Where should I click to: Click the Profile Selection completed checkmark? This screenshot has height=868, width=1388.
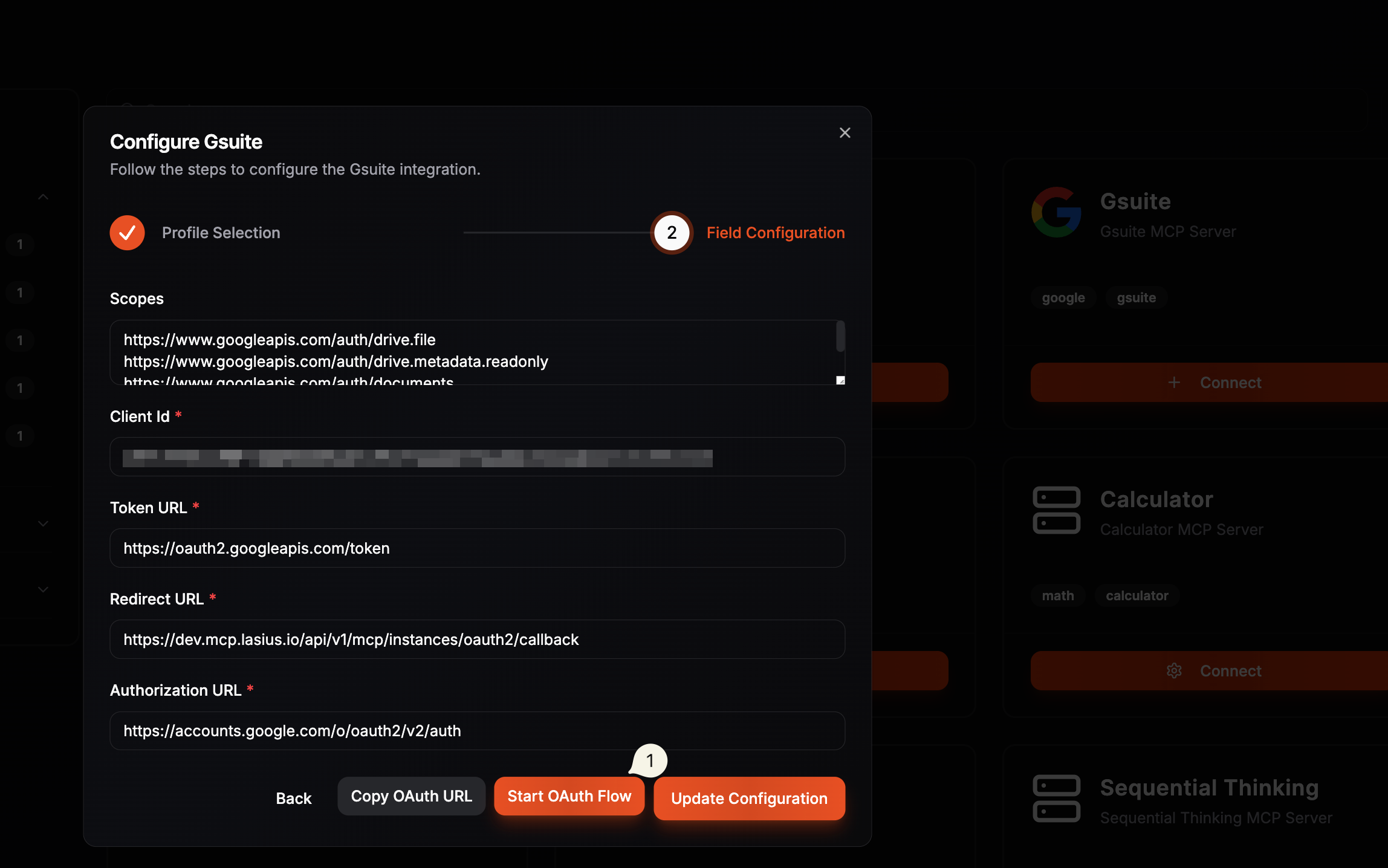click(127, 232)
